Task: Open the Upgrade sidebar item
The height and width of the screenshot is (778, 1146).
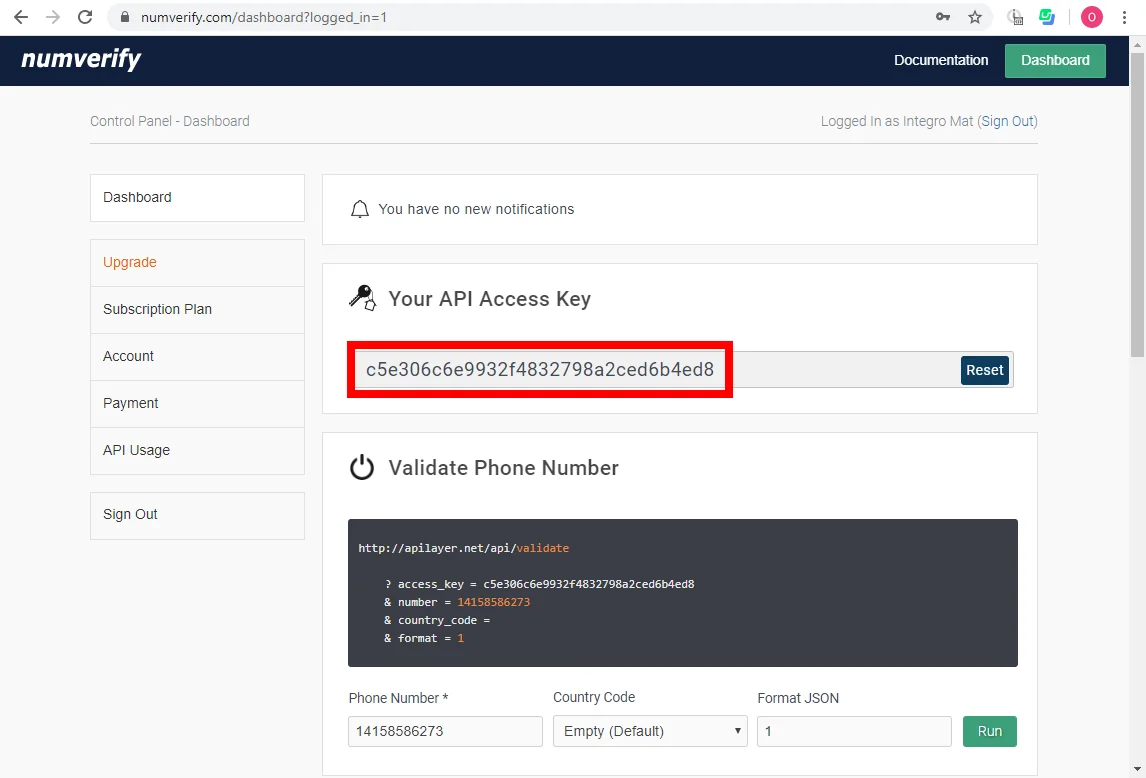Action: click(197, 263)
